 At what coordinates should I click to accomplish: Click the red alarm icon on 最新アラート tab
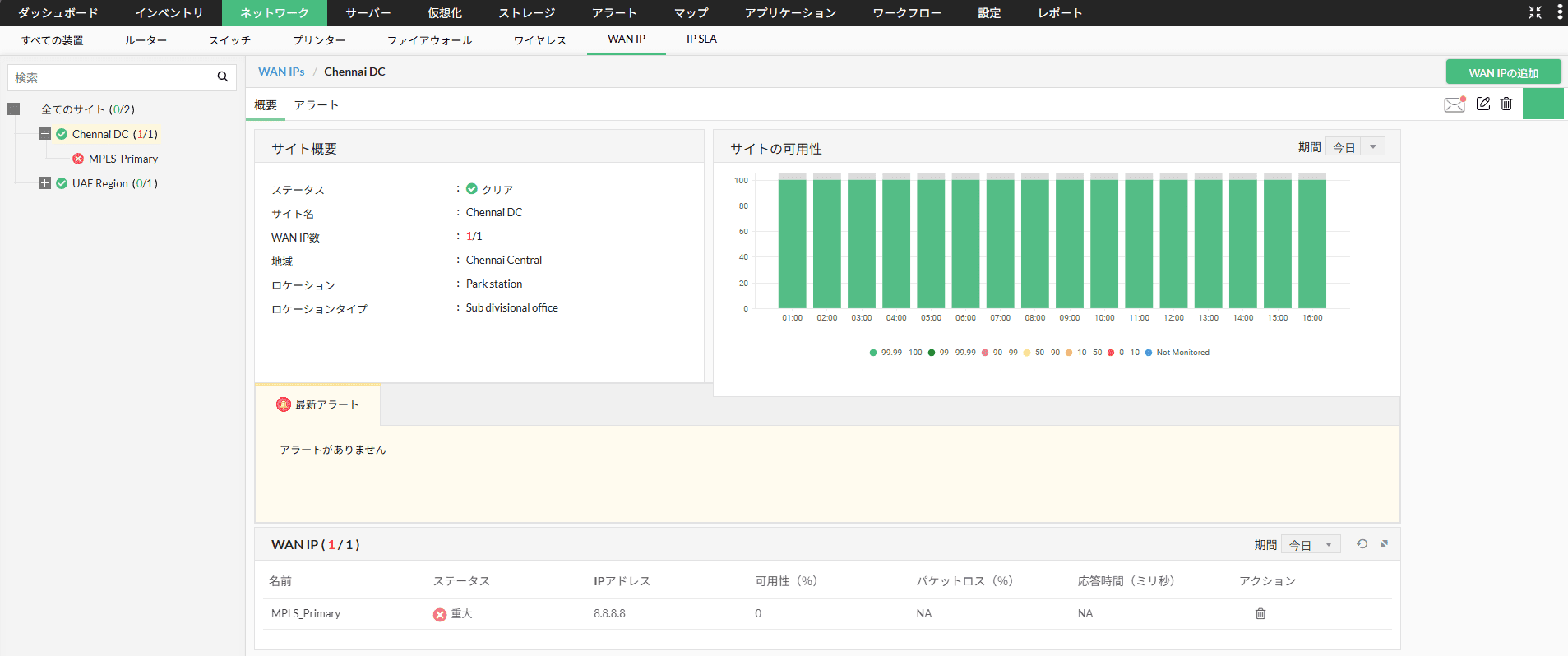[284, 404]
